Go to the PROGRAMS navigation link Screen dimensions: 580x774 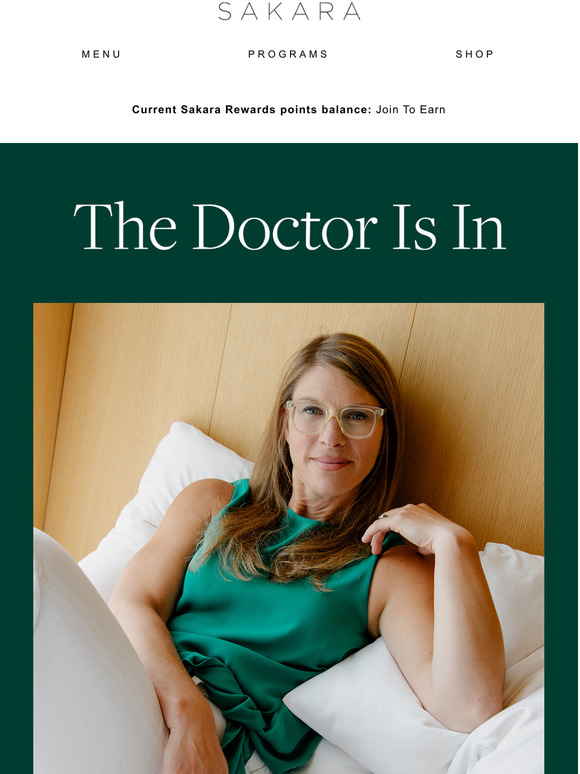point(288,54)
